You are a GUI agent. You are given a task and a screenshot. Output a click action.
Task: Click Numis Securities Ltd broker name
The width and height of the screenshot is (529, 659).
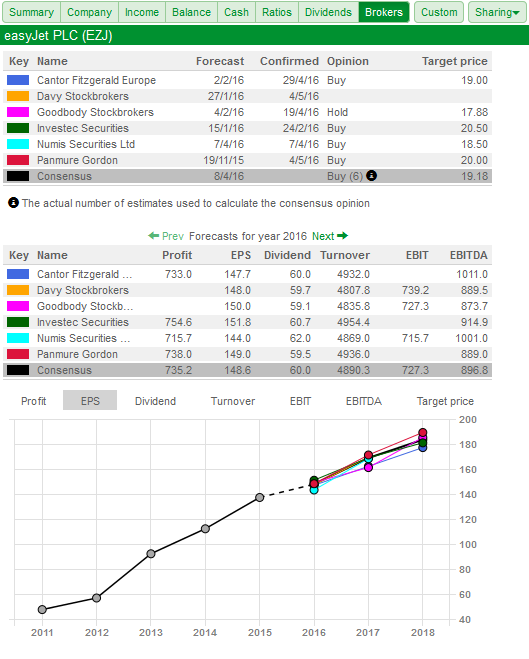[86, 144]
